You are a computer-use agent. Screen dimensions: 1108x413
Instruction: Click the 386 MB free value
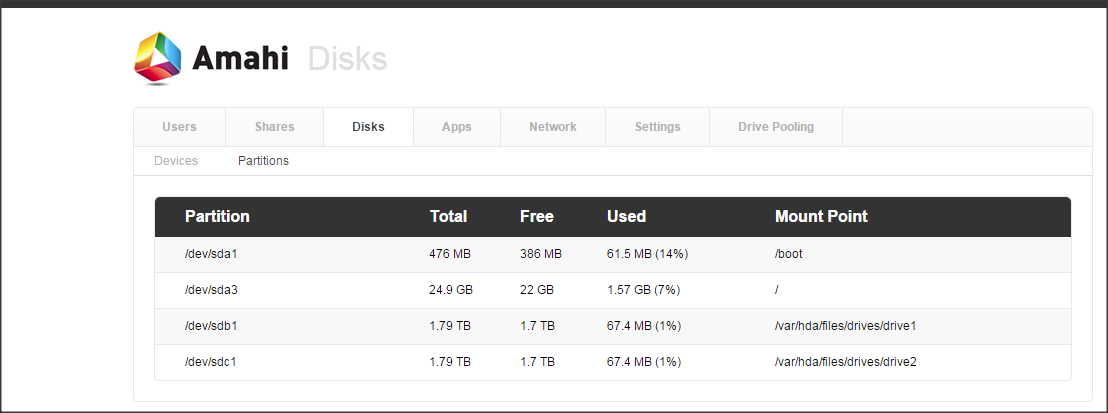541,254
